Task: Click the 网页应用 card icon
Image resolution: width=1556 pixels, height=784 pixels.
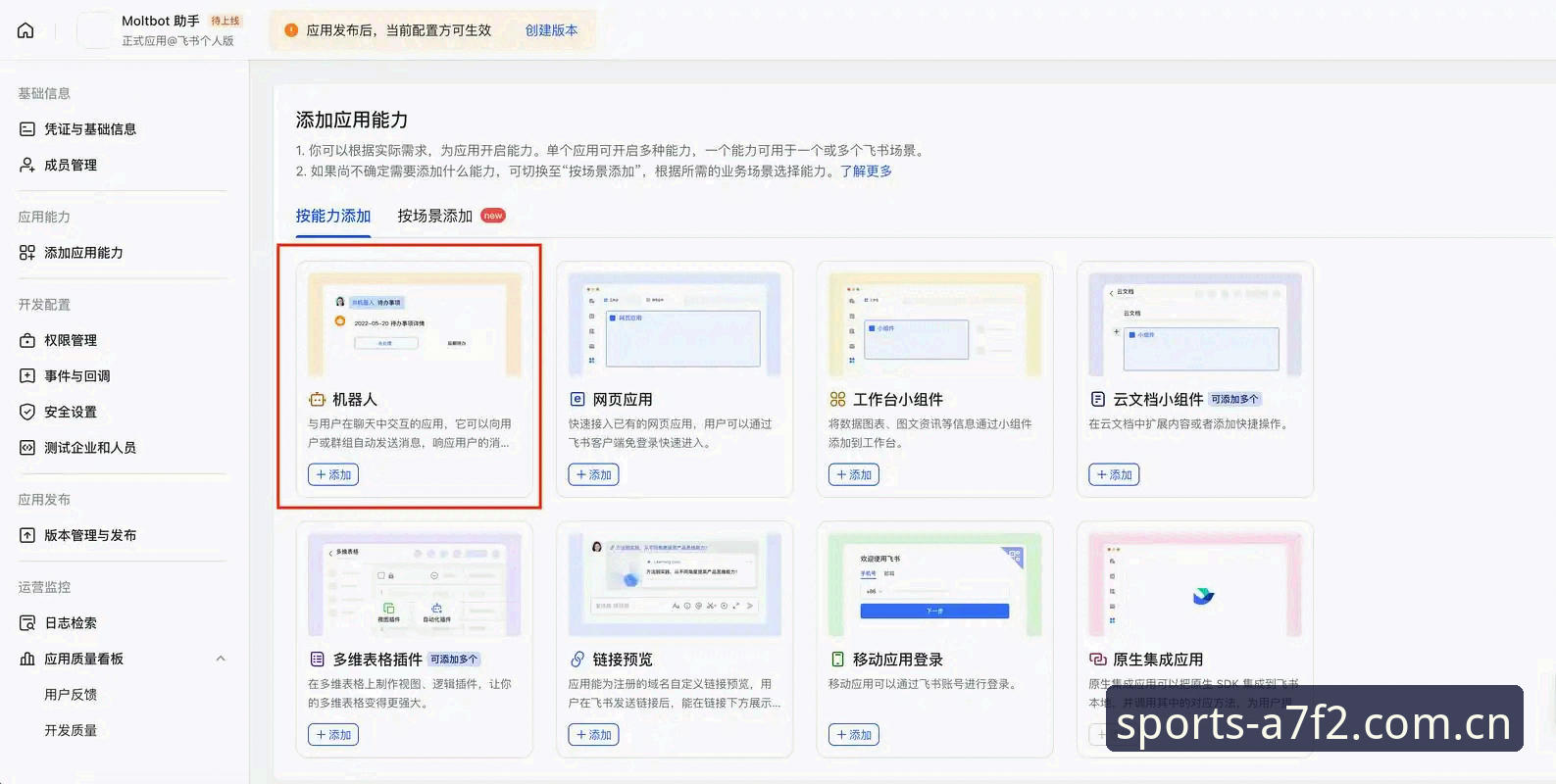Action: (577, 400)
